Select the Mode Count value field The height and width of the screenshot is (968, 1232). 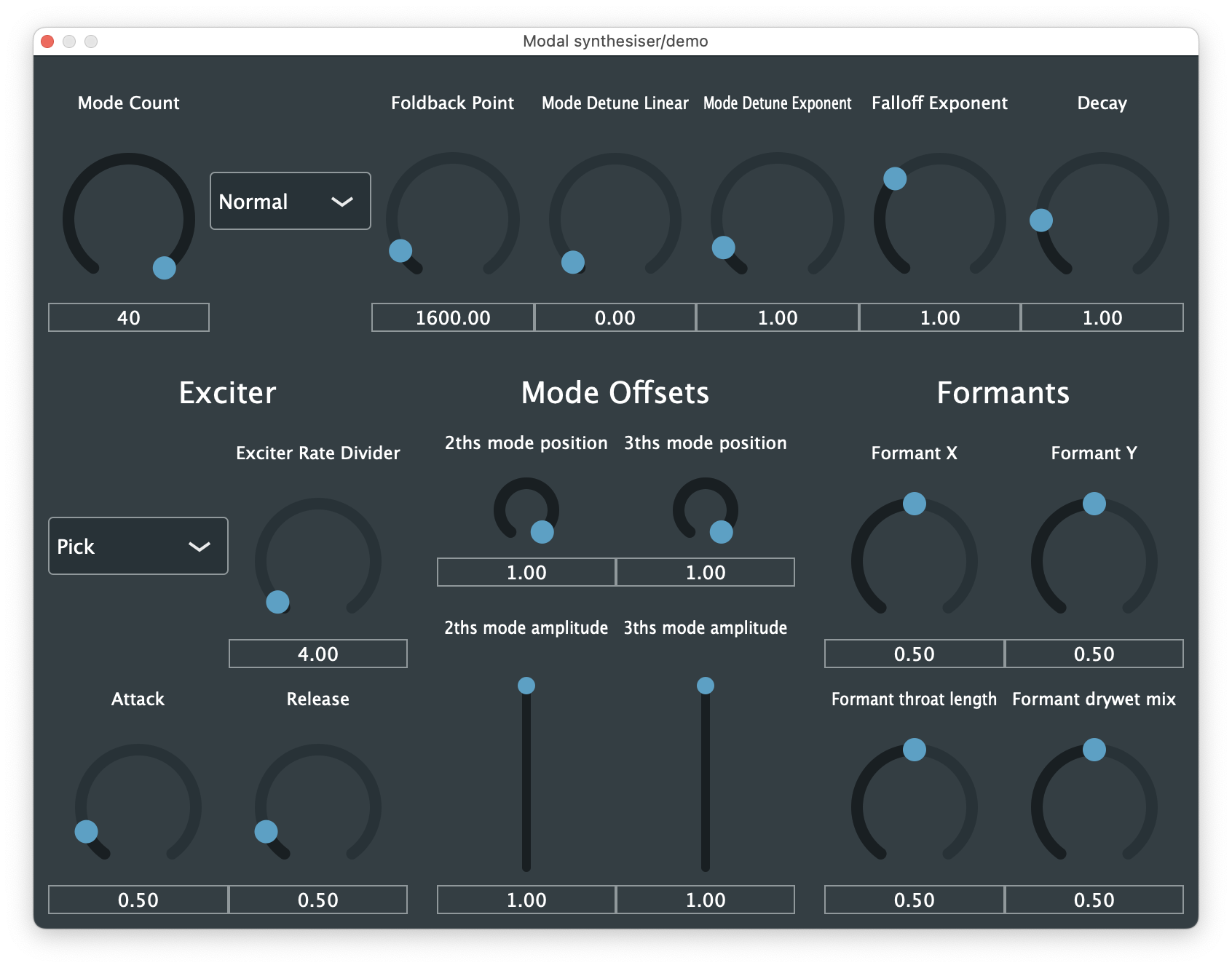[x=129, y=318]
